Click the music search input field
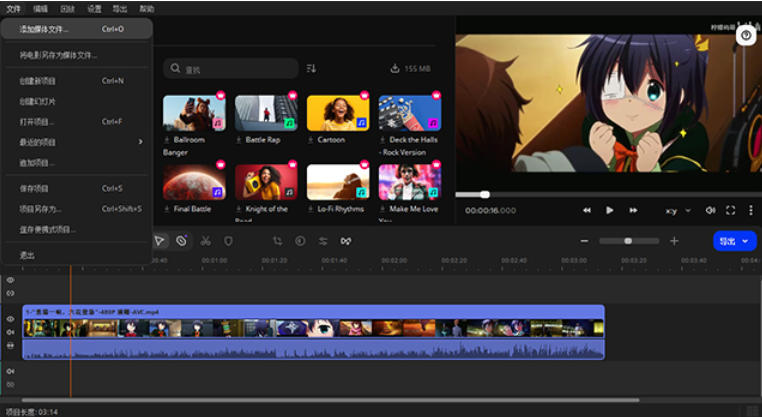762x417 pixels. pyautogui.click(x=231, y=69)
